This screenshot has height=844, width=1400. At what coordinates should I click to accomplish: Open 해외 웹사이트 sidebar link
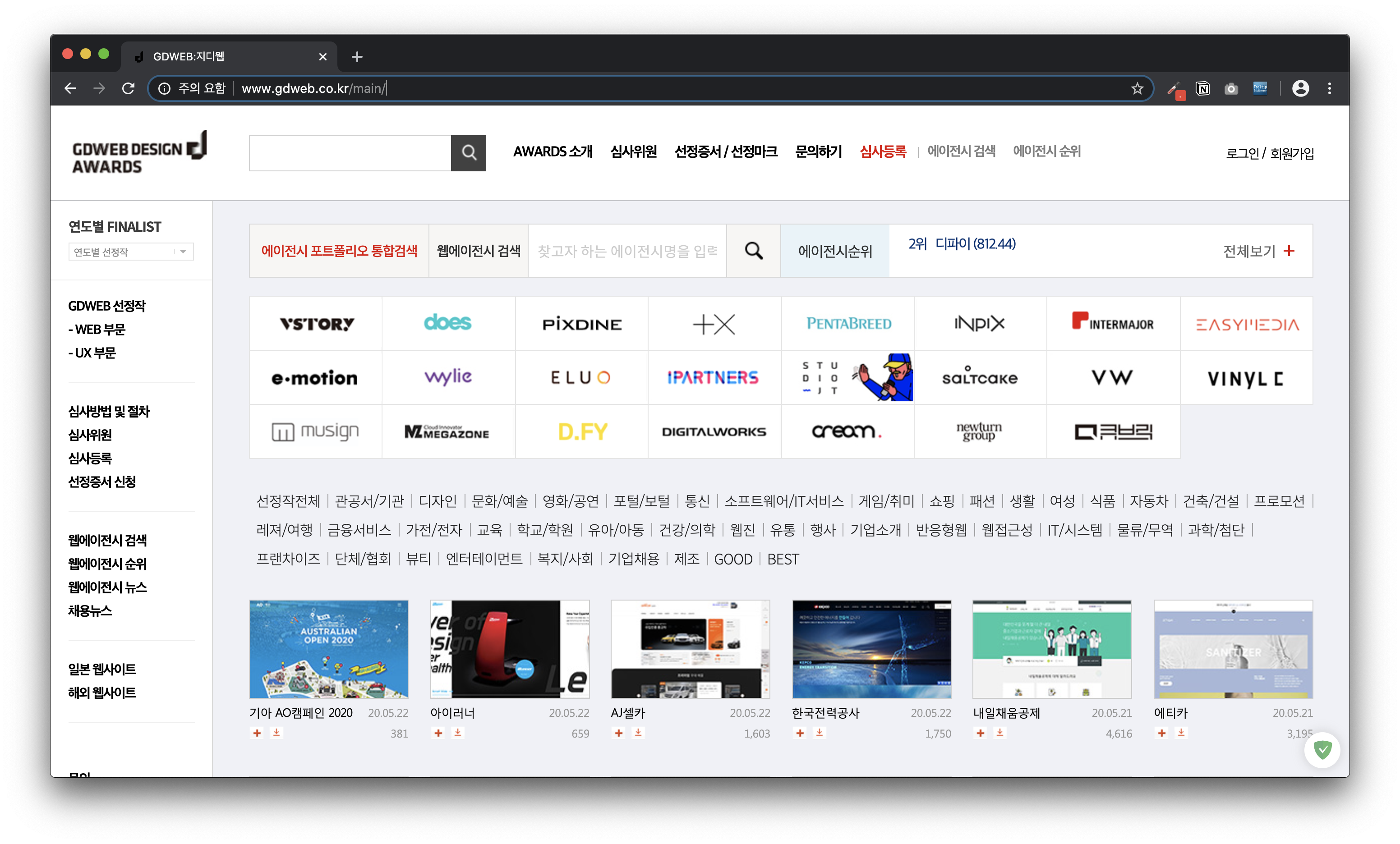(102, 693)
